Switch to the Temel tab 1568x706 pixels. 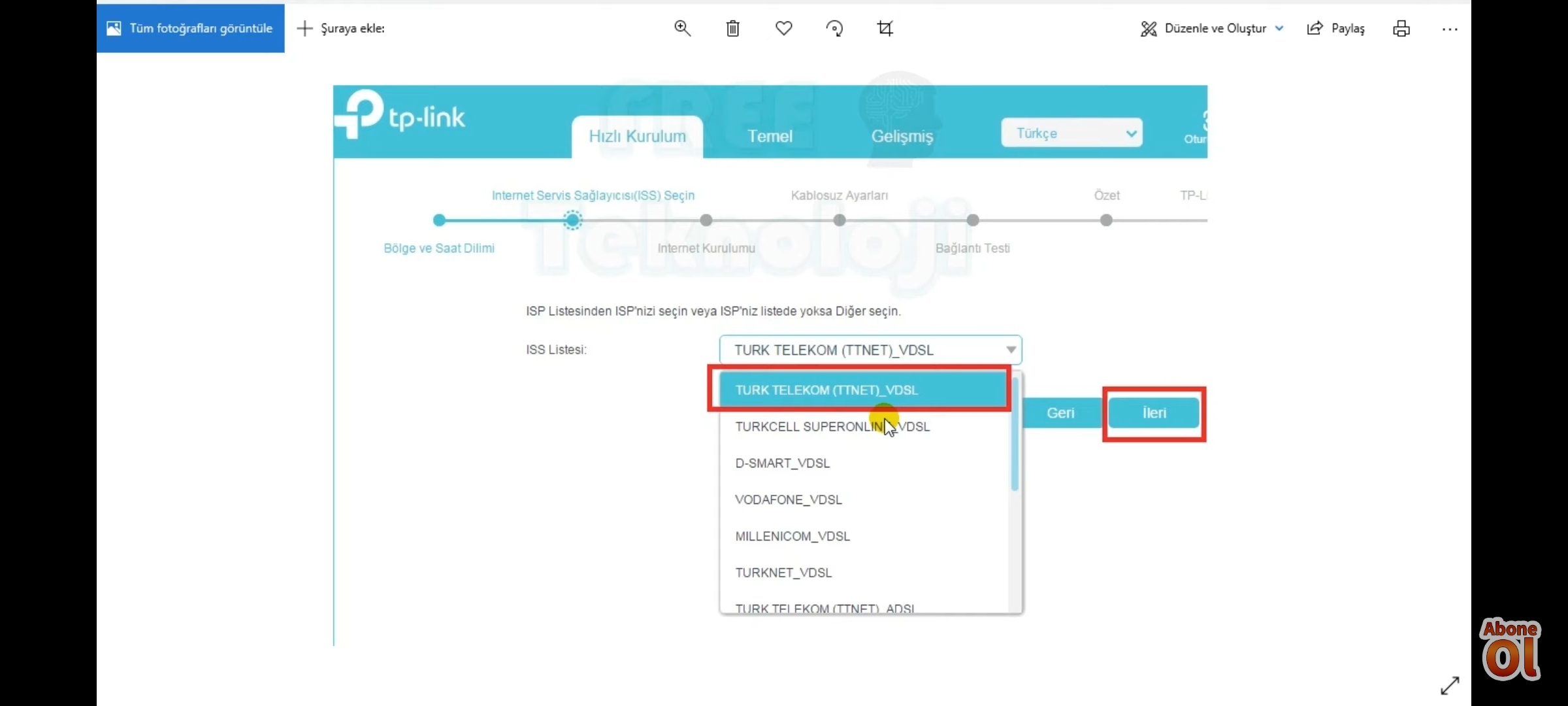point(770,136)
